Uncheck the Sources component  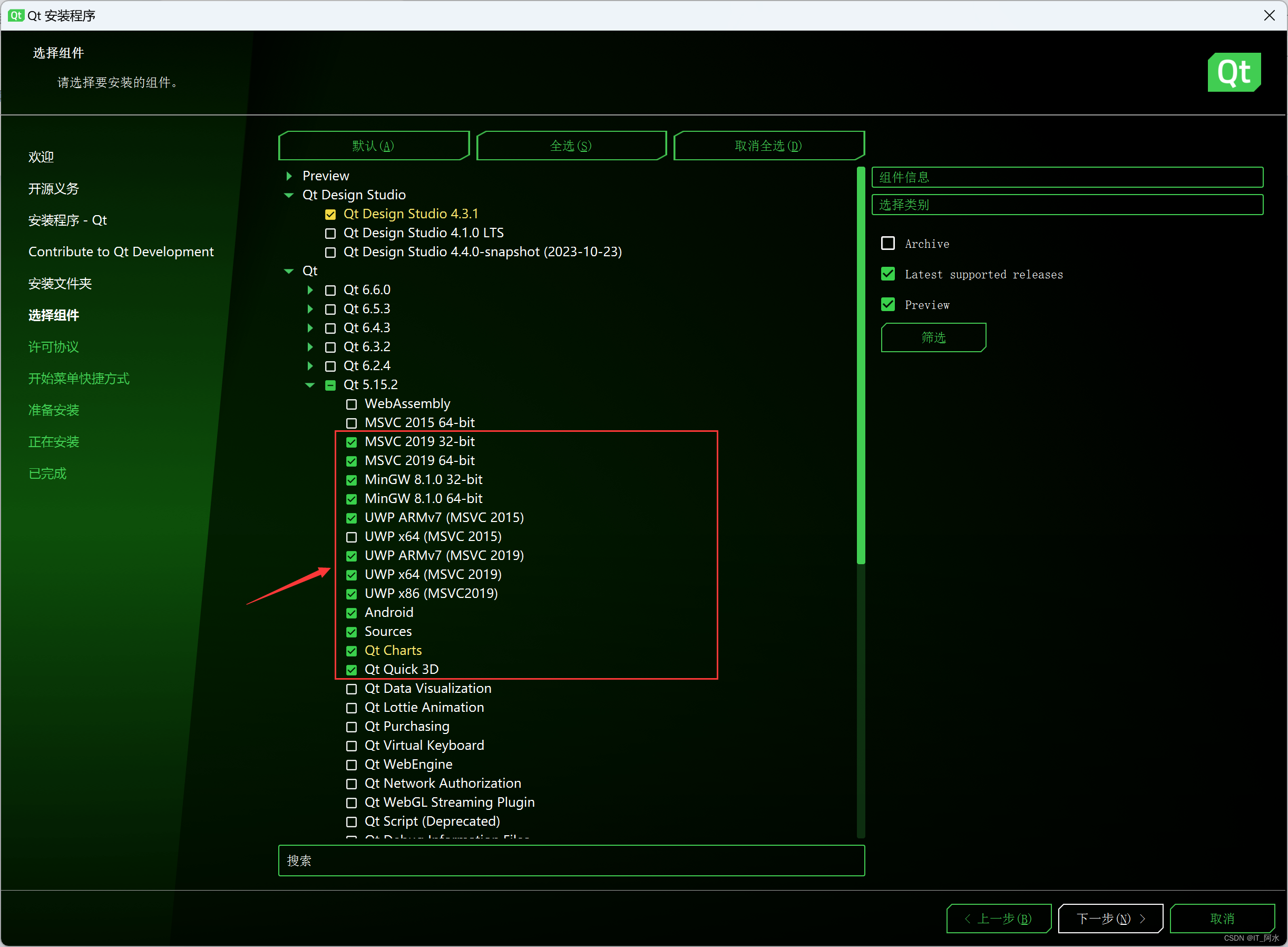pyautogui.click(x=351, y=632)
